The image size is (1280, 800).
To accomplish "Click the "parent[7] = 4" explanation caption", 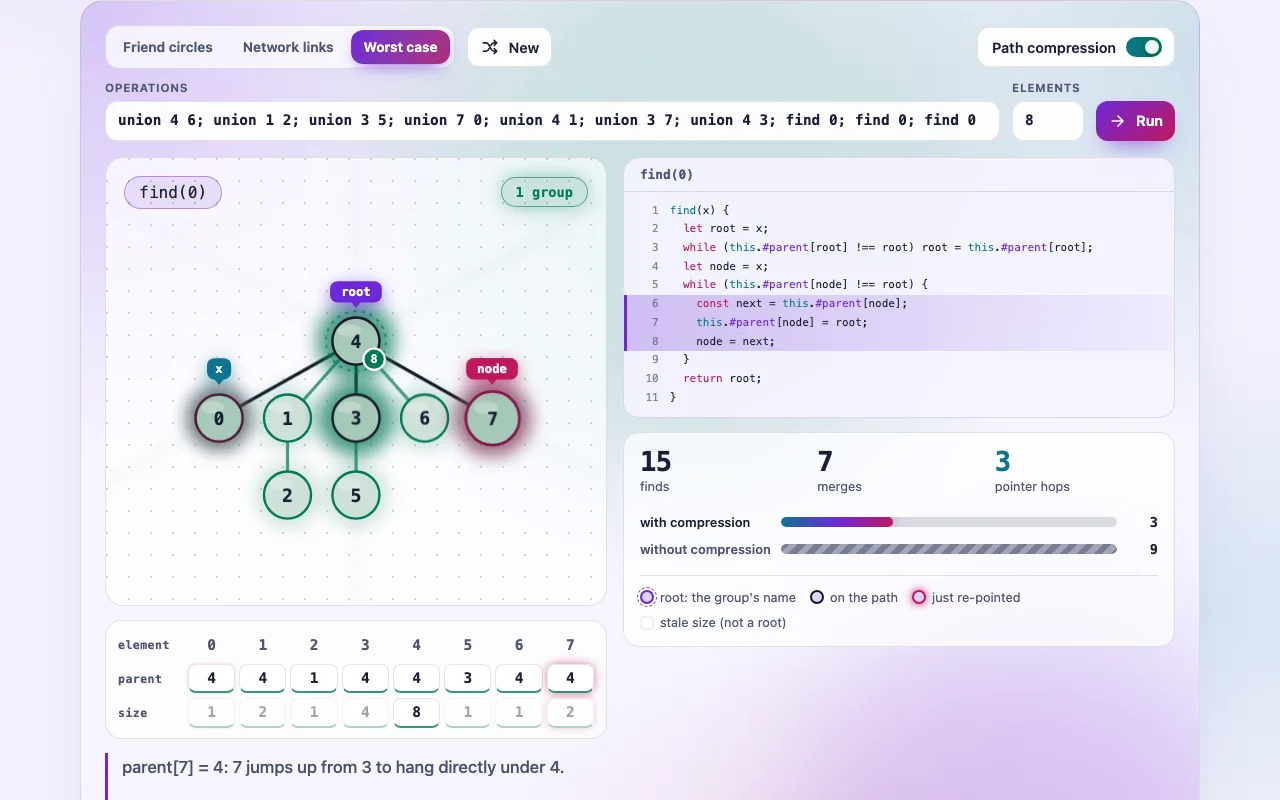I will point(343,767).
